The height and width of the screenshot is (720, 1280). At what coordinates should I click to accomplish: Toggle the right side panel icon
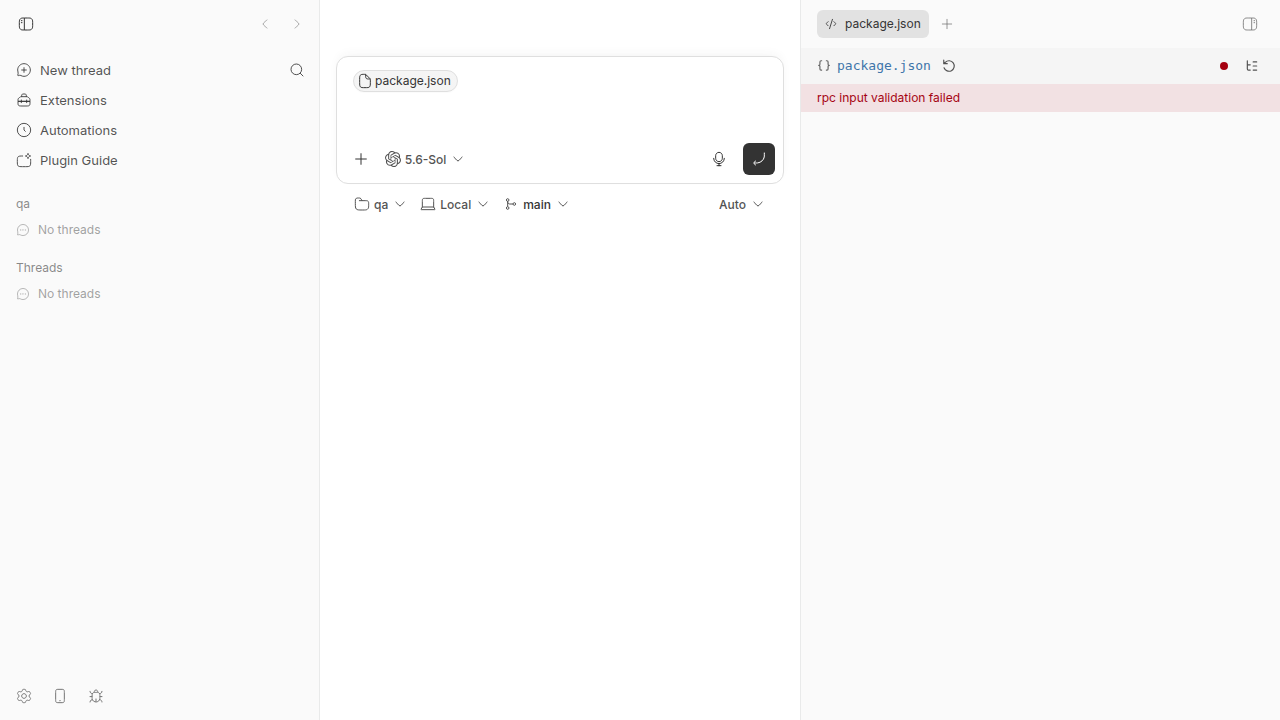[1250, 24]
